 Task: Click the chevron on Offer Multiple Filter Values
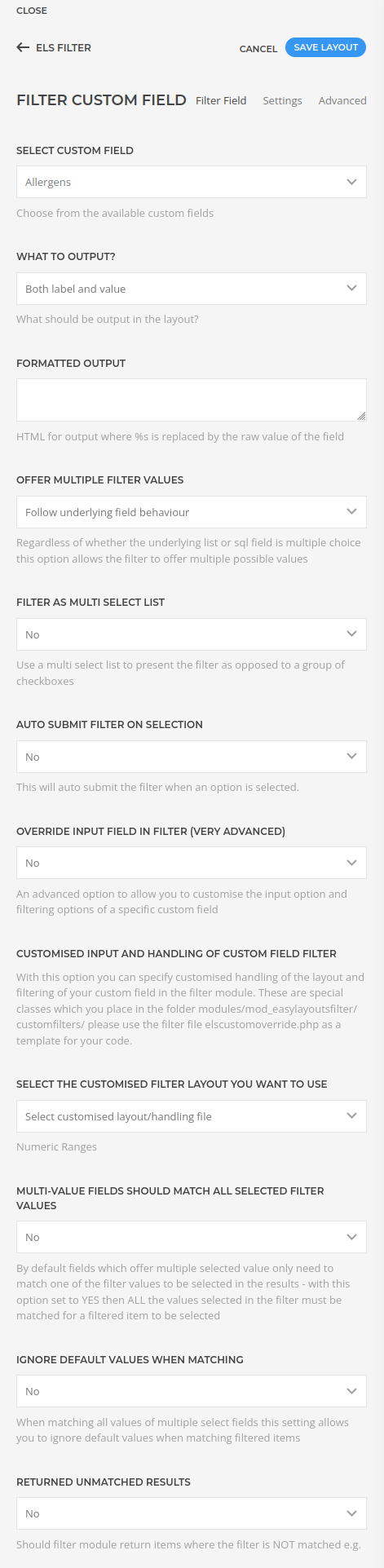(351, 512)
